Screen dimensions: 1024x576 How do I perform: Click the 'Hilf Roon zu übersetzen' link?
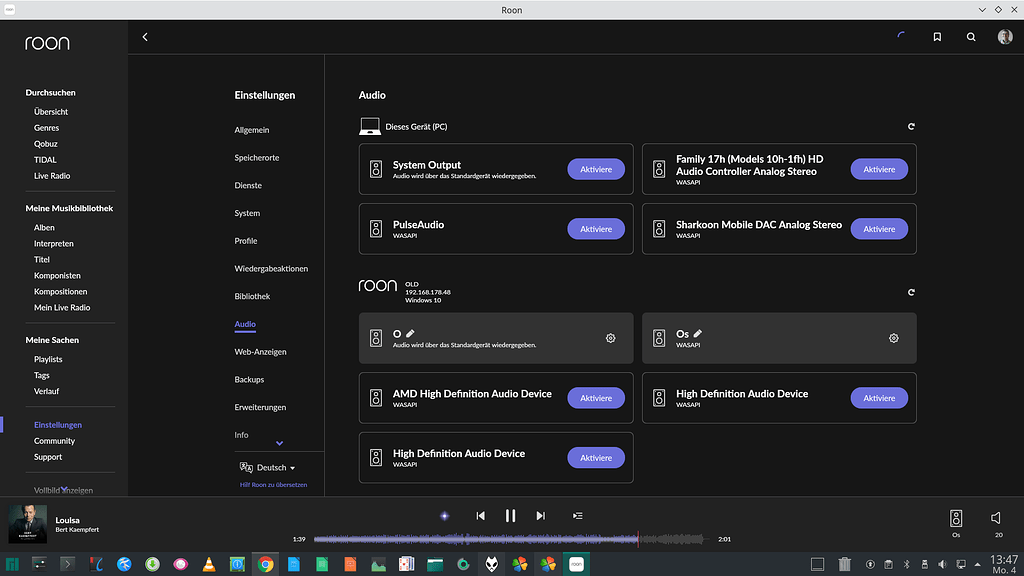(x=275, y=484)
